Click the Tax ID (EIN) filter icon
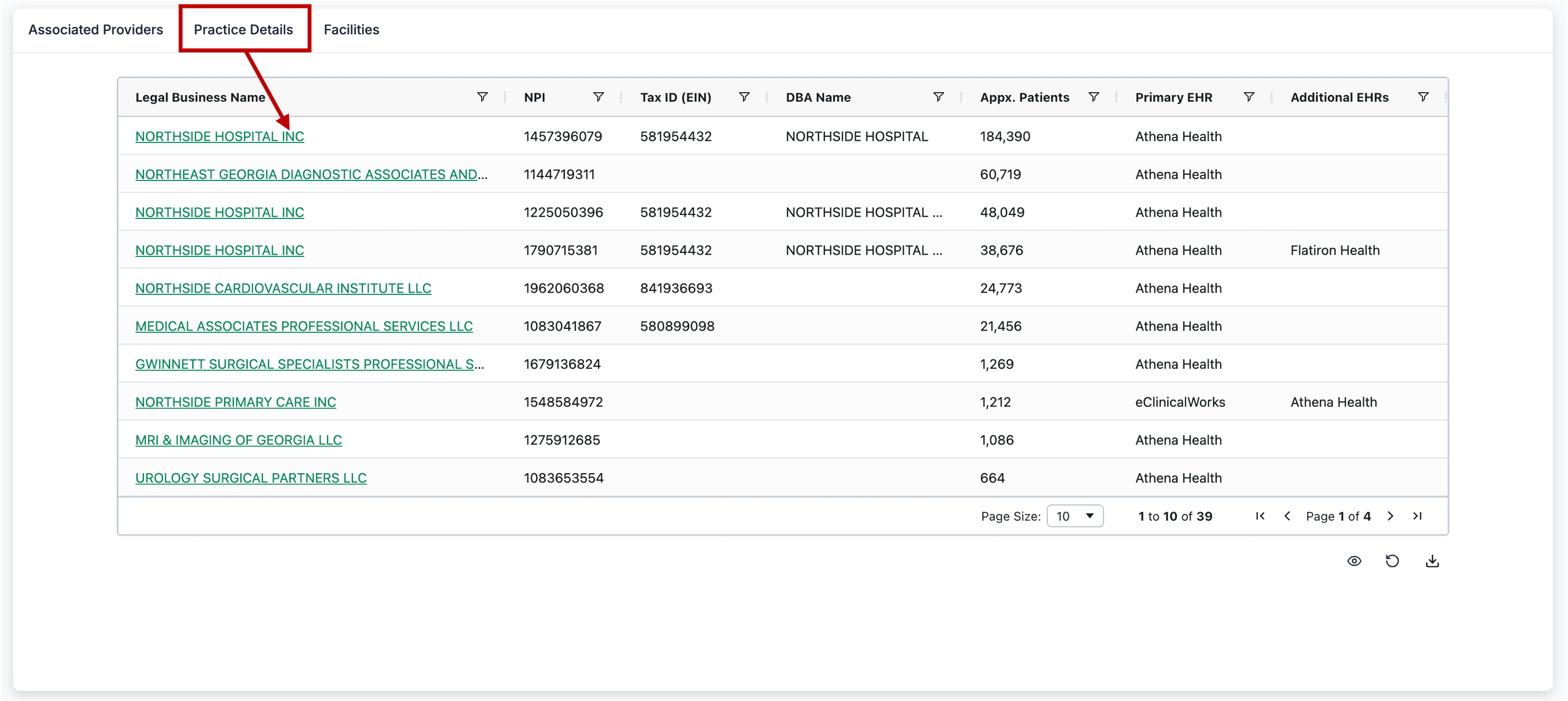This screenshot has width=1568, height=701. tap(744, 97)
